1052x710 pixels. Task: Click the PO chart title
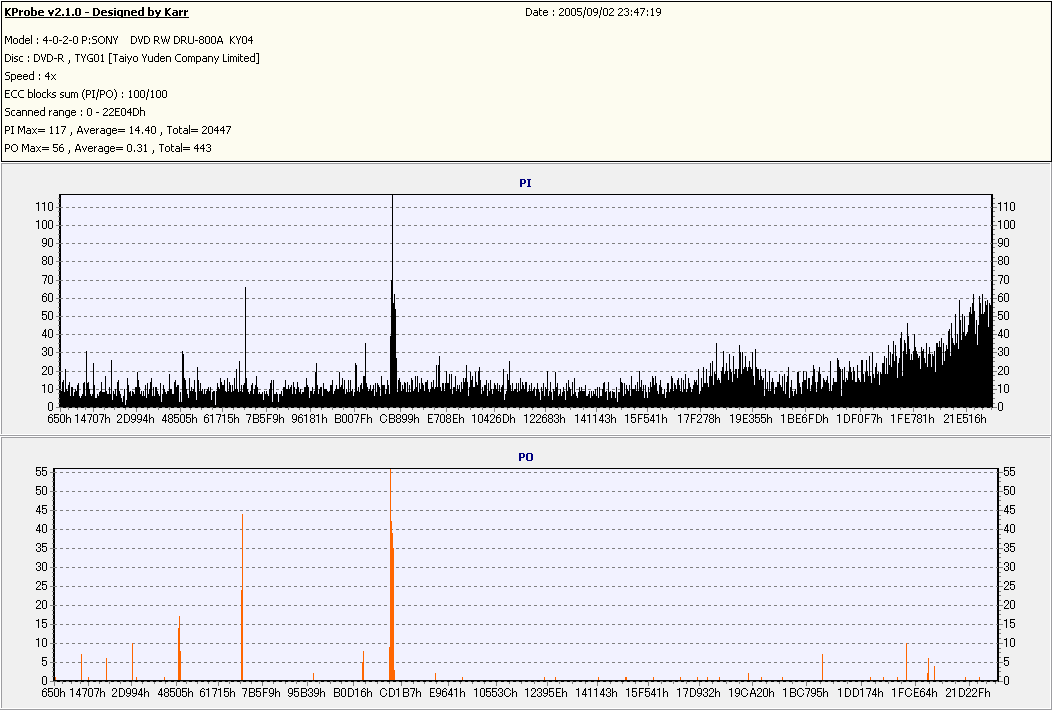[525, 457]
